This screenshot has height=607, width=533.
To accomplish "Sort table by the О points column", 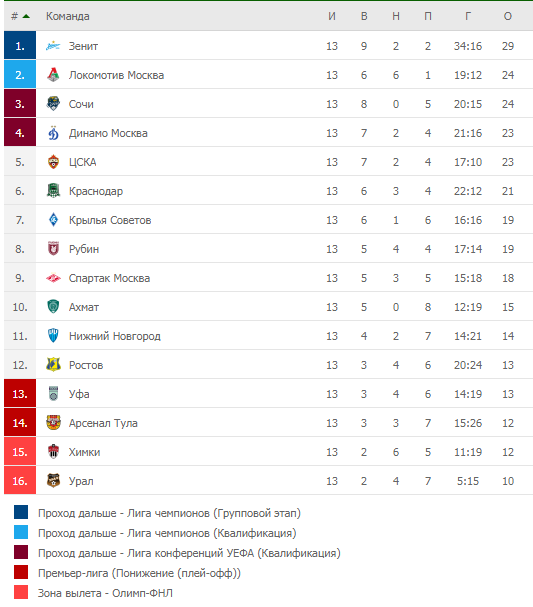I will [507, 16].
